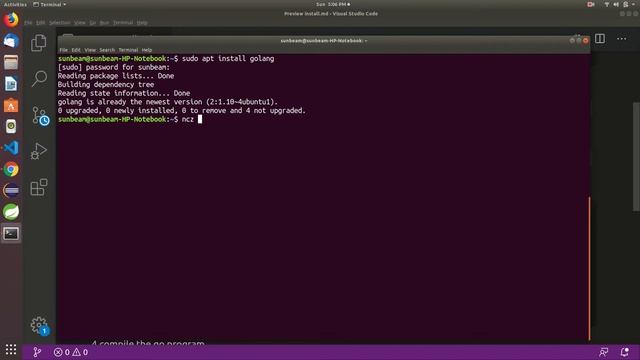Open More Actions ellipsis in VS Code editor
The image size is (640, 360).
pyautogui.click(x=621, y=38)
